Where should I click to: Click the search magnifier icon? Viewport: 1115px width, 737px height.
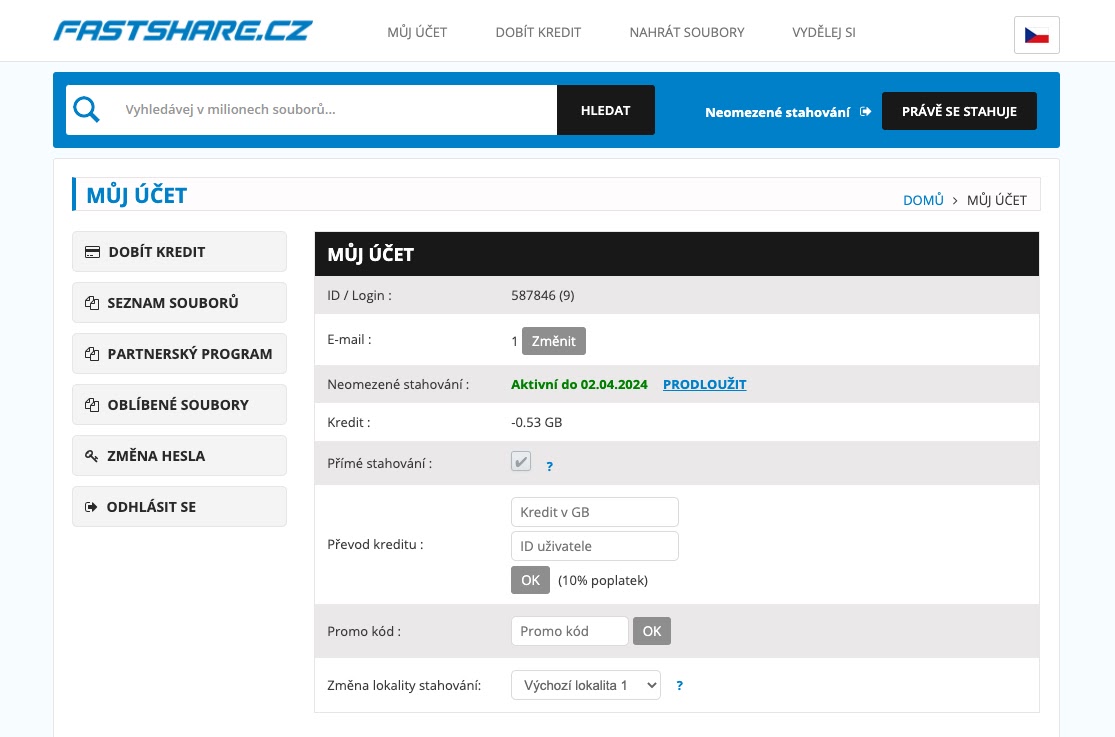coord(87,110)
